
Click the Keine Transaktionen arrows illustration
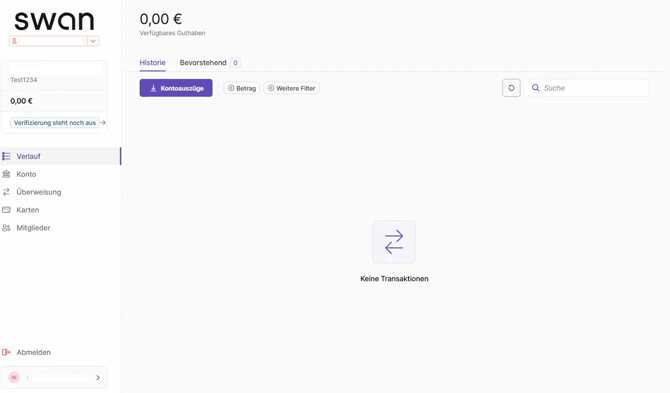click(x=394, y=242)
